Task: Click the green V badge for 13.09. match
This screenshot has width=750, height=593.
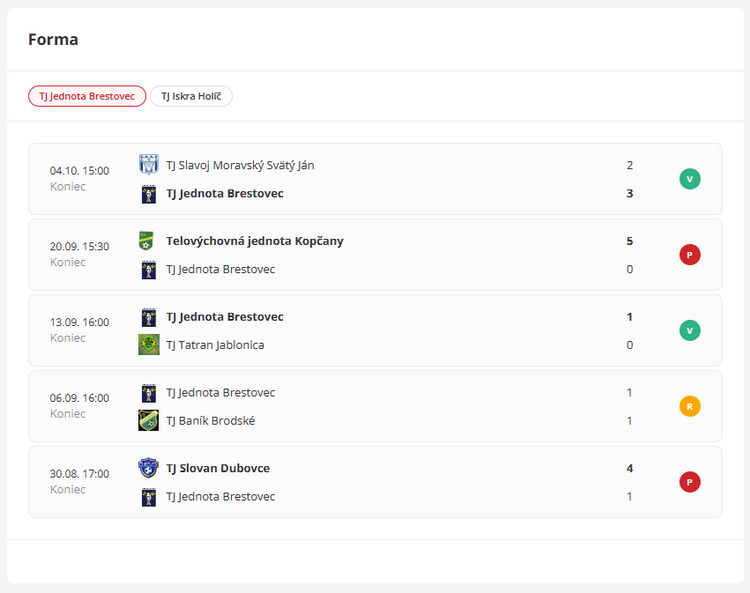Action: 690,330
